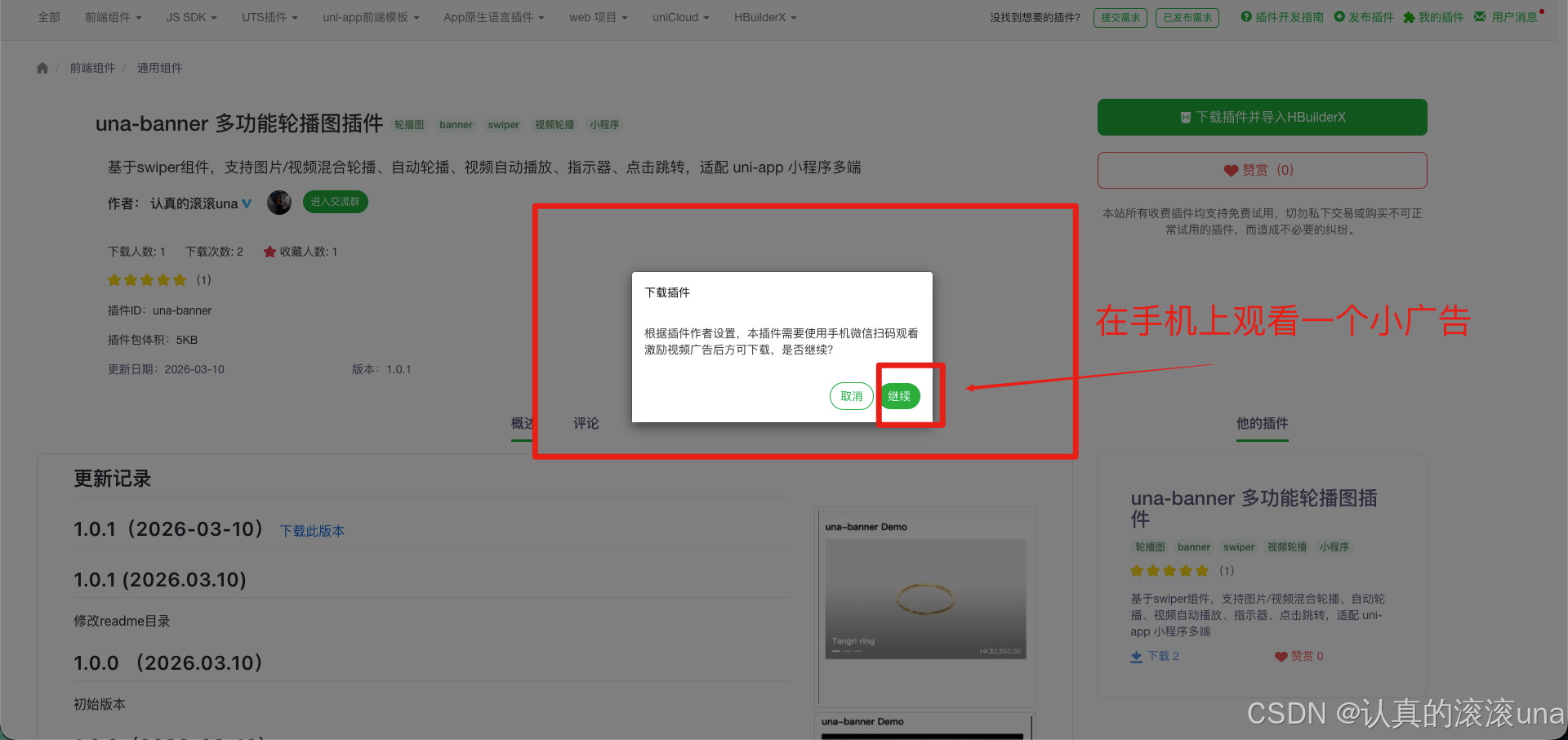Click sidebar plugin title una-banner 多功能轮播图插件
This screenshot has width=1568, height=740.
click(1254, 508)
